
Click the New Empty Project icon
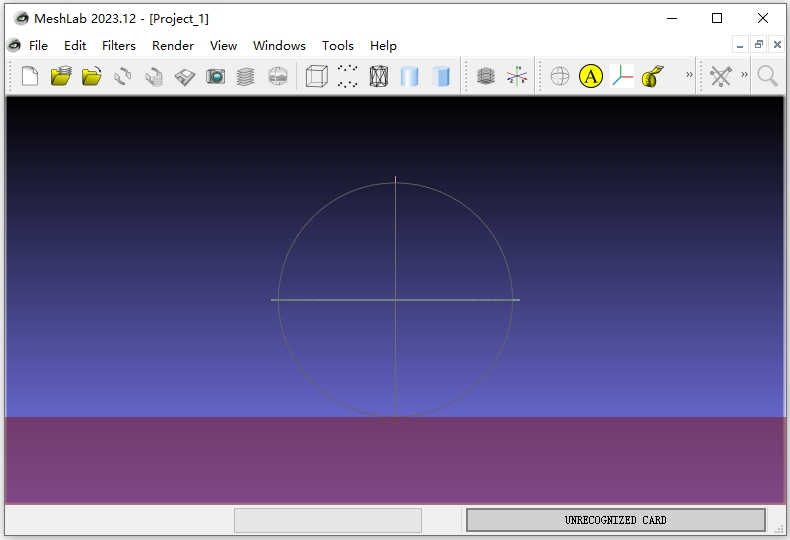pos(30,76)
